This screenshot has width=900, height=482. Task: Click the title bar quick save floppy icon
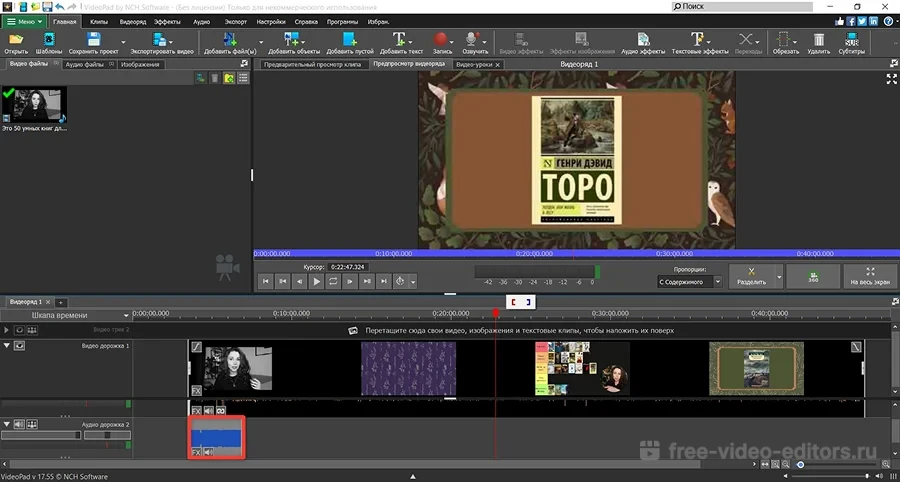click(47, 6)
